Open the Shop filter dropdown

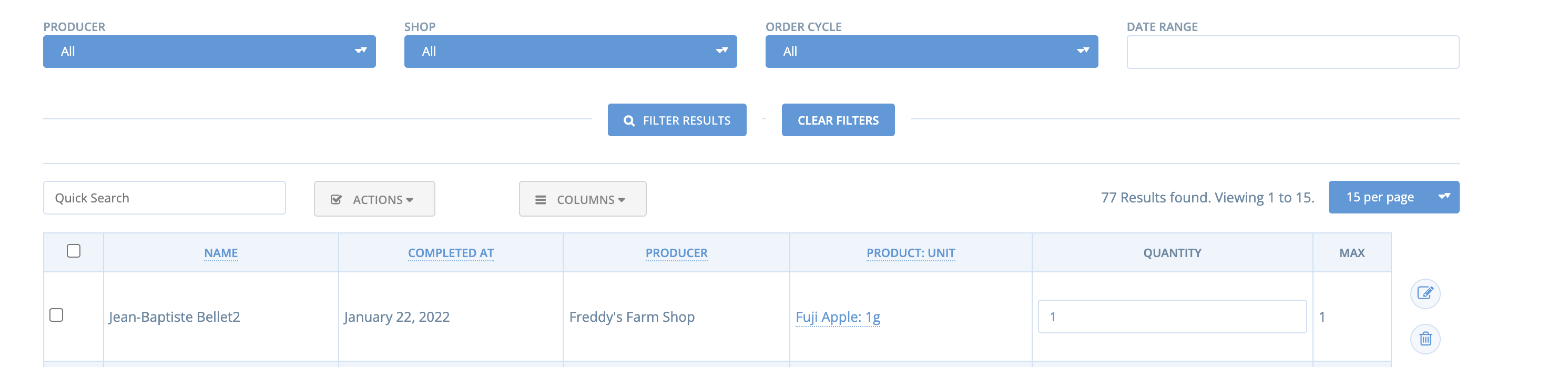click(x=571, y=52)
